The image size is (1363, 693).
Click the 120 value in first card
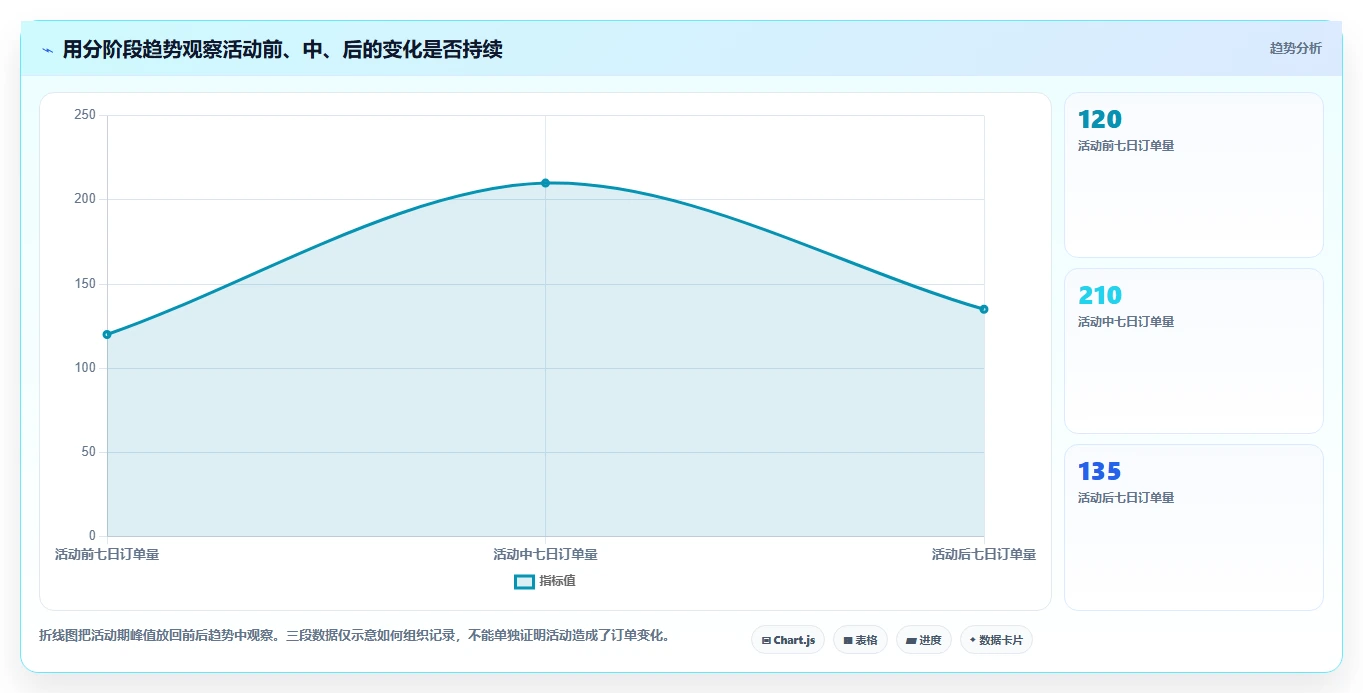pyautogui.click(x=1099, y=120)
